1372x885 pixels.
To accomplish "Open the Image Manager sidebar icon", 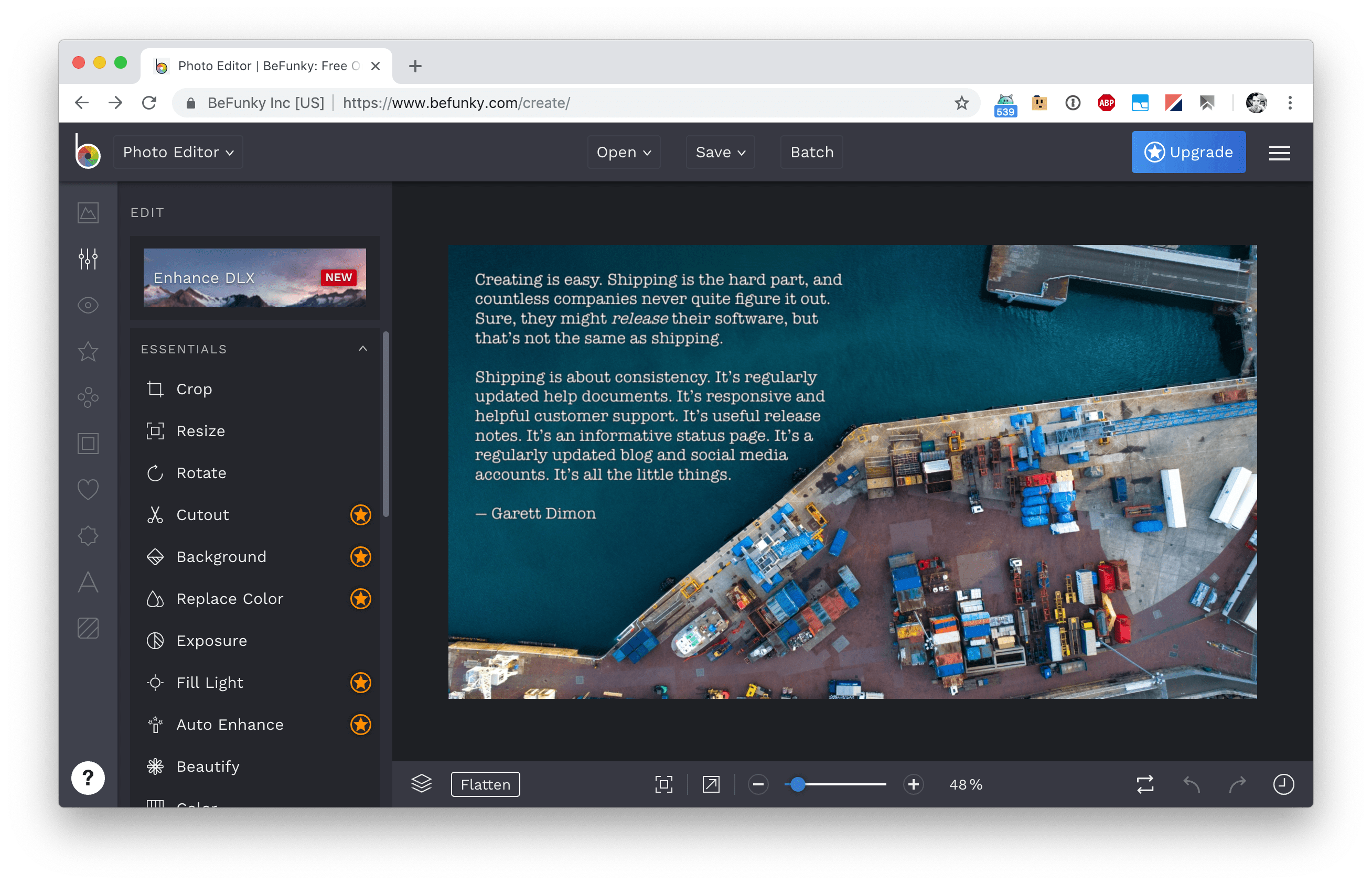I will point(88,213).
